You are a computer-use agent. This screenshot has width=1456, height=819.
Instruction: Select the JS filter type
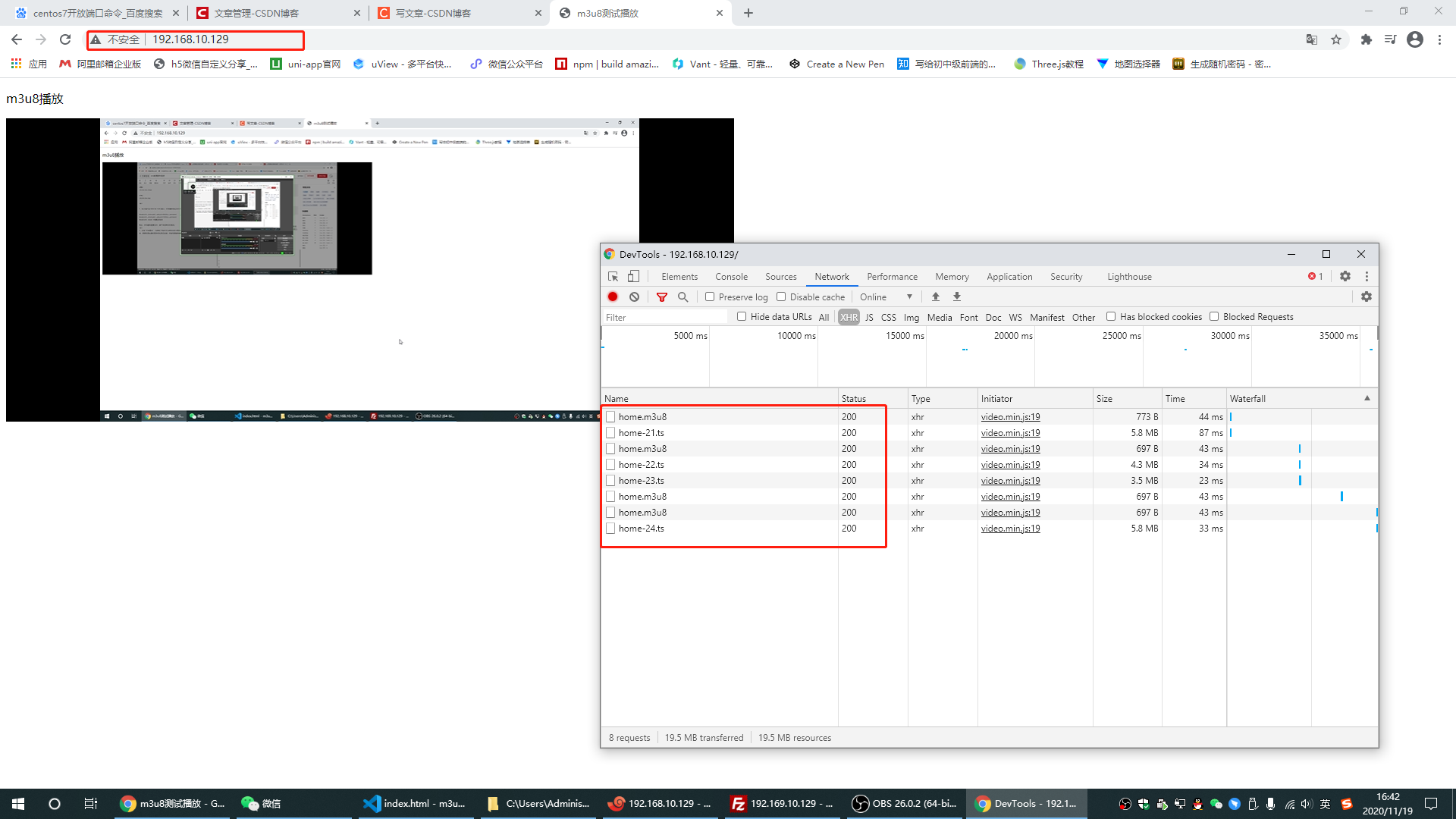click(x=869, y=317)
